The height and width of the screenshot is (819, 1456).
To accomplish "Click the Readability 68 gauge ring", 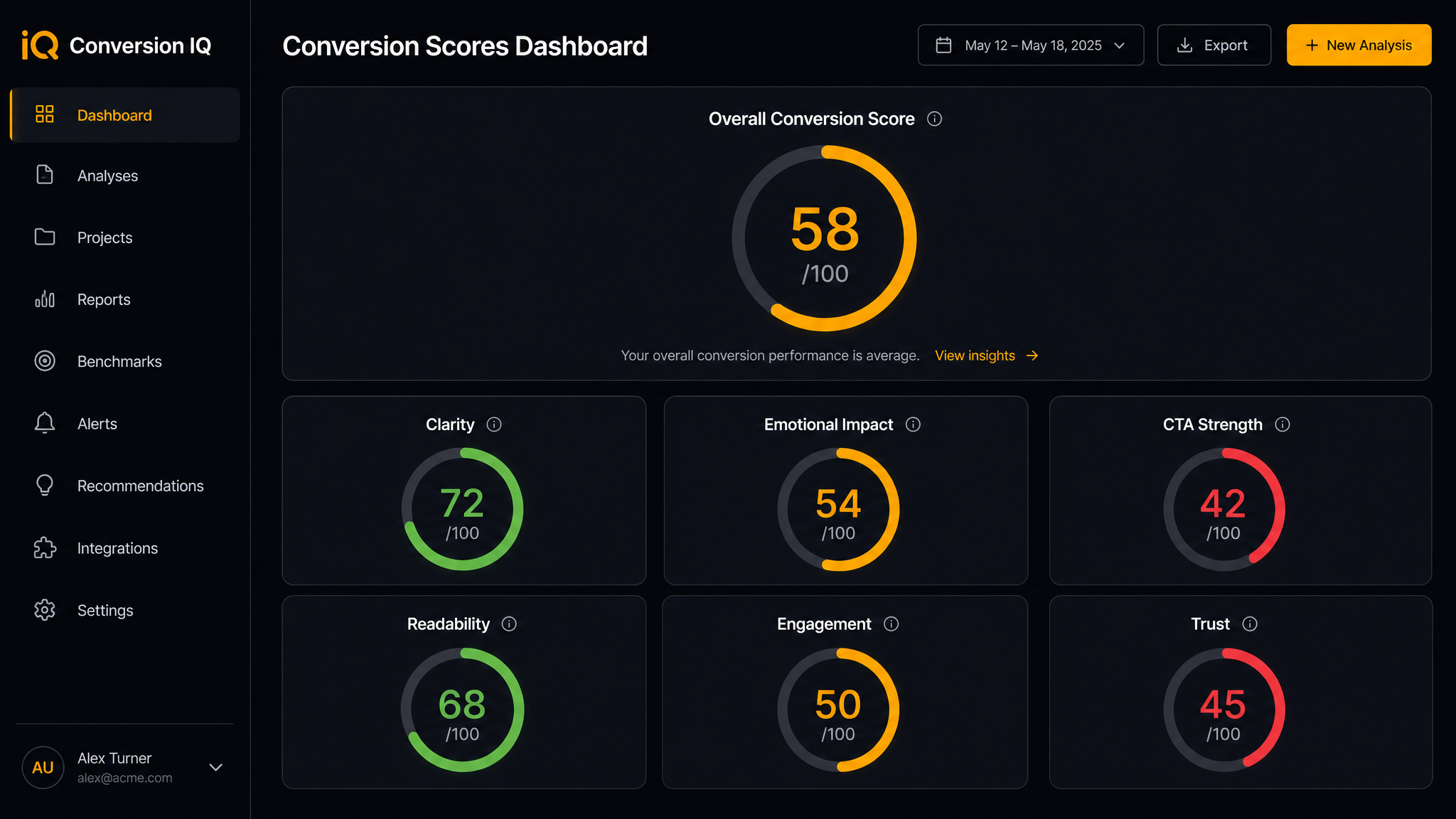I will tap(463, 710).
